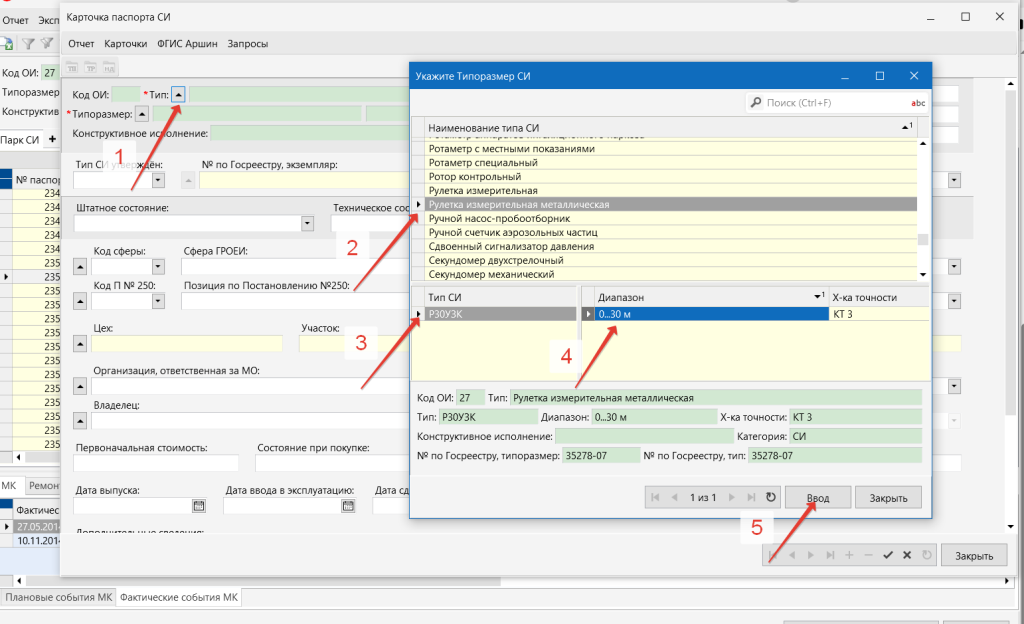Screen dimensions: 1024x624
Task: Select the row Ротор контрольный
Action: 671,177
